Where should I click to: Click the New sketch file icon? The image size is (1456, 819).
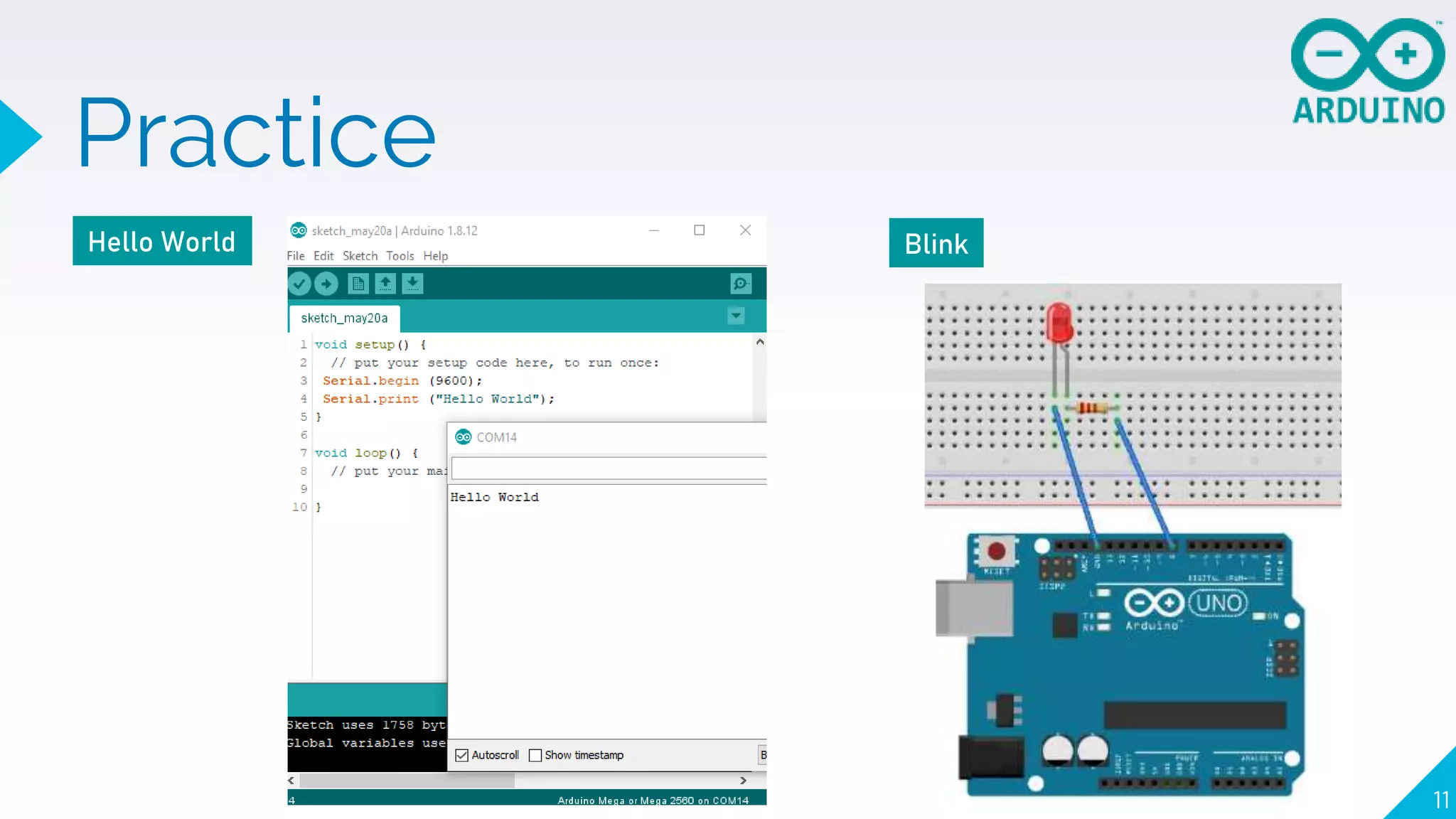358,284
